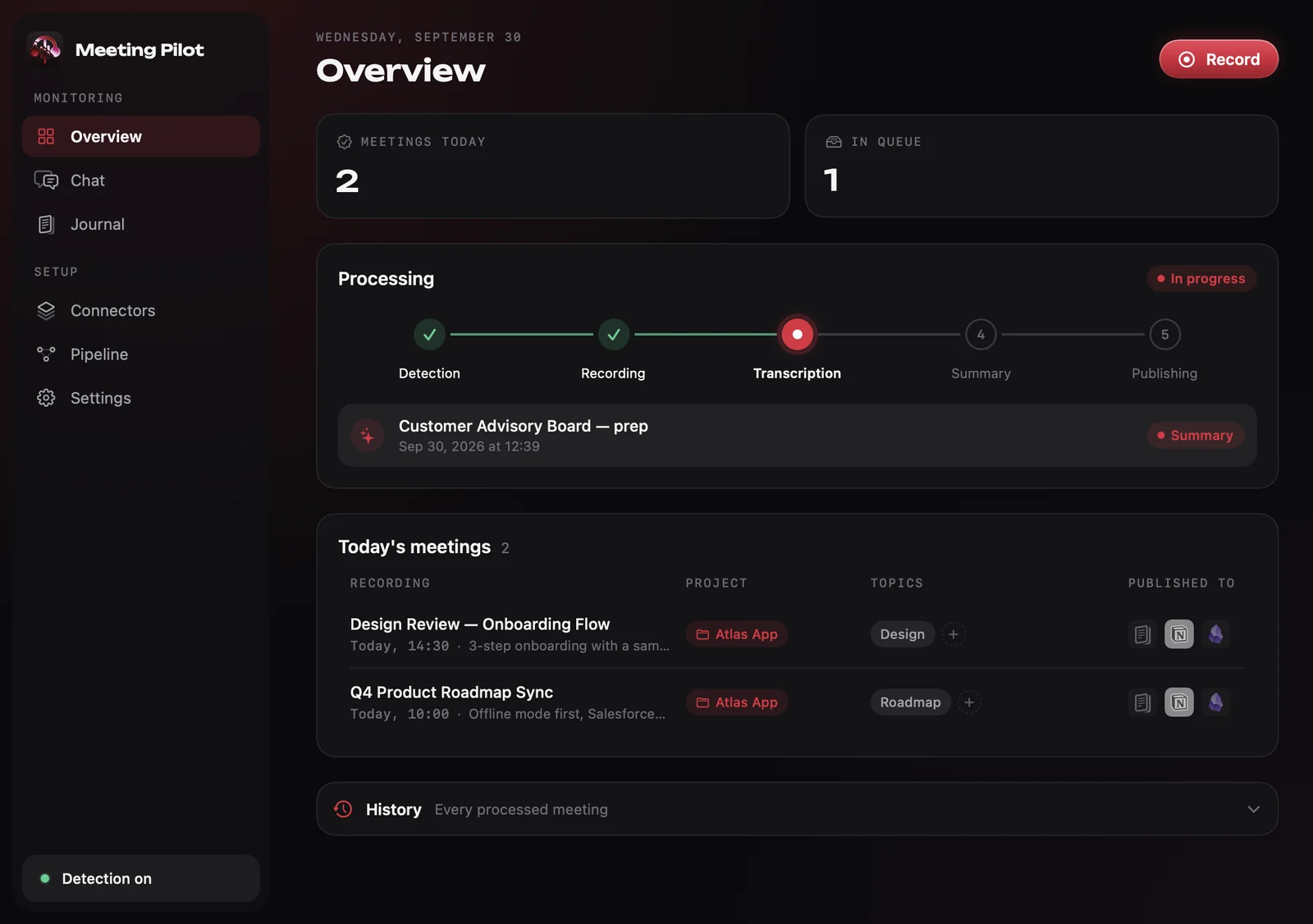Click the document icon in Design Review row
The height and width of the screenshot is (924, 1313).
point(1142,634)
